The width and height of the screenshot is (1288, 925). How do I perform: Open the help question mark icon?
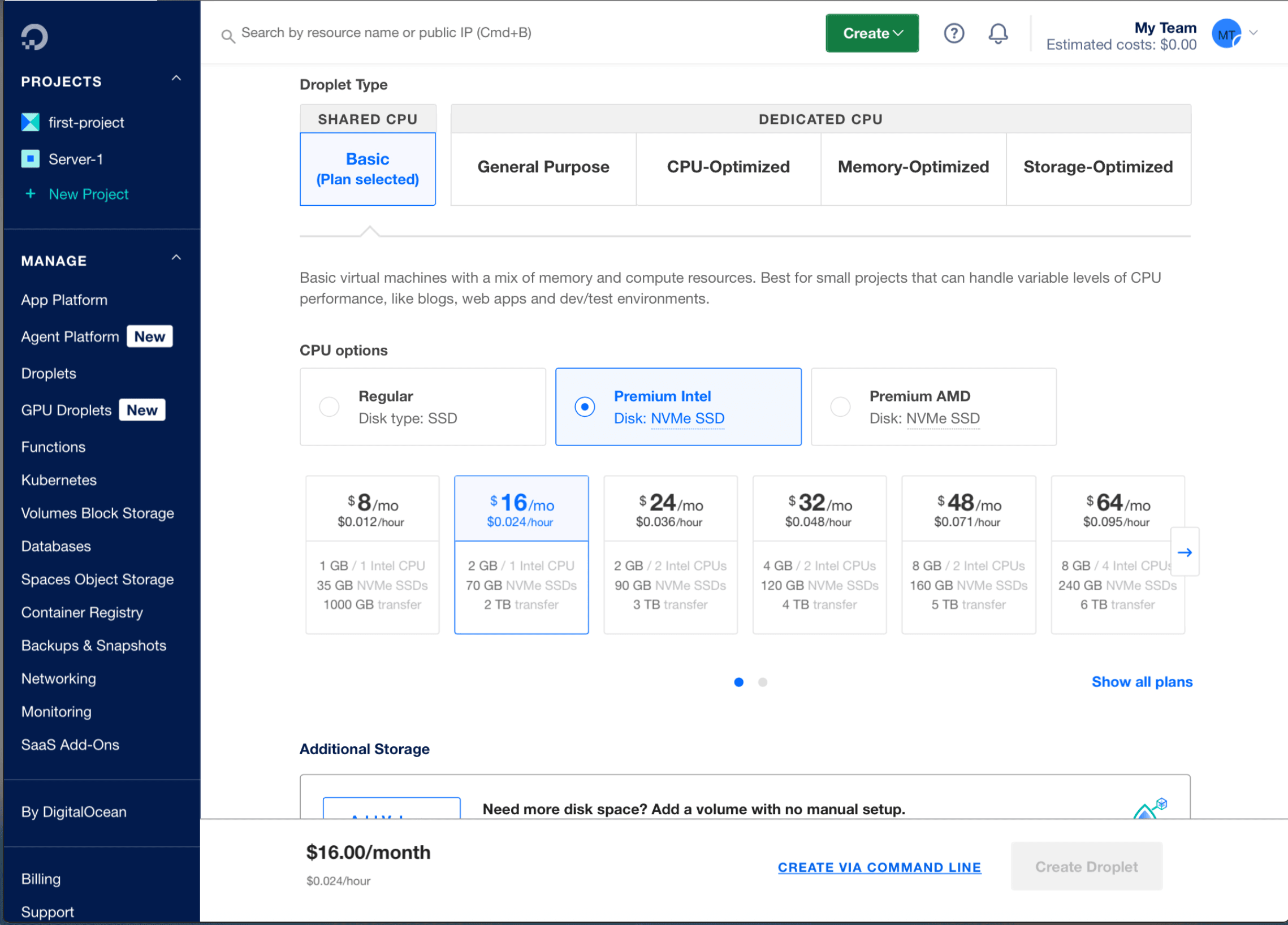click(953, 33)
